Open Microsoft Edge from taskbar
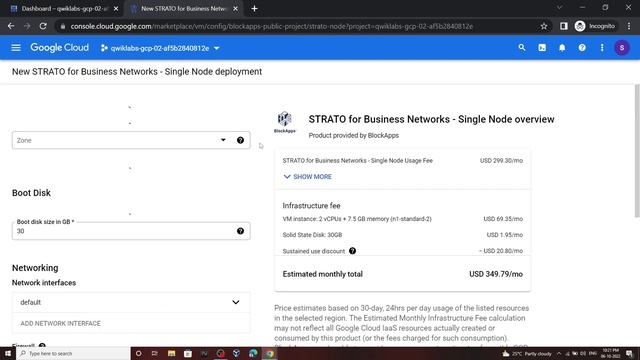Screen dimensions: 640x360 pyautogui.click(x=253, y=353)
